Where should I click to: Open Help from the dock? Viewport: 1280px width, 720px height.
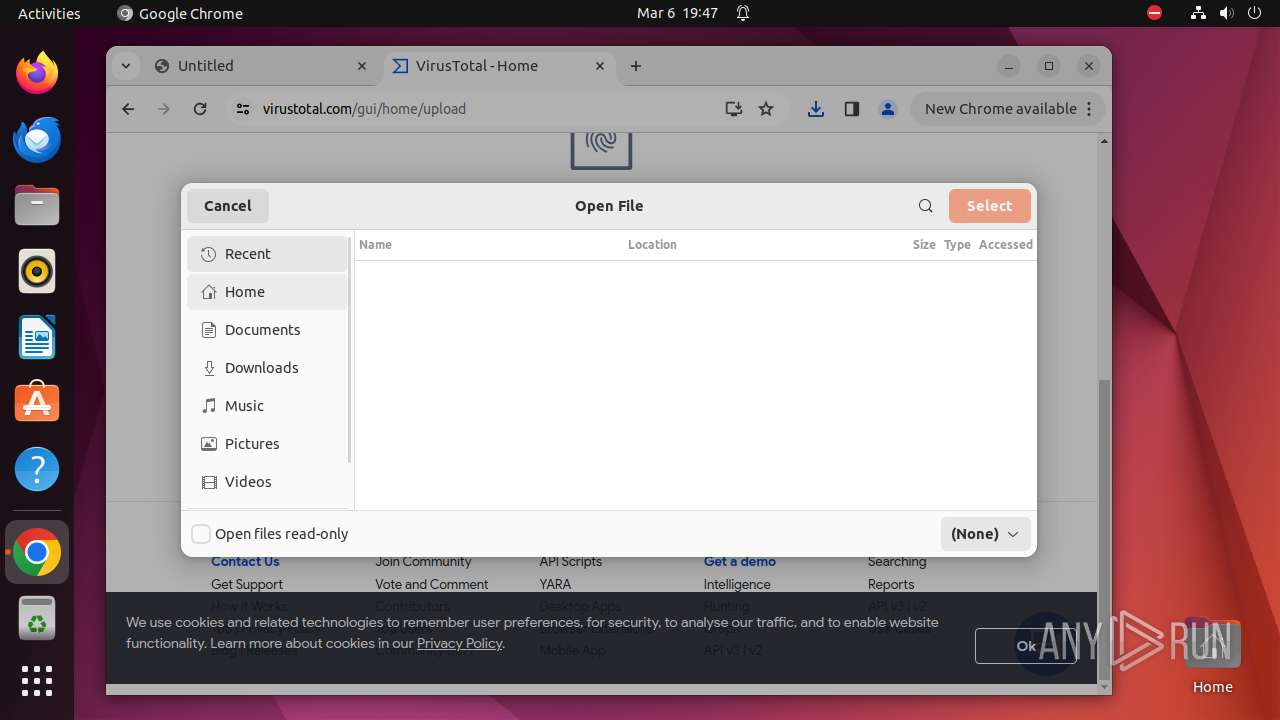[x=37, y=469]
